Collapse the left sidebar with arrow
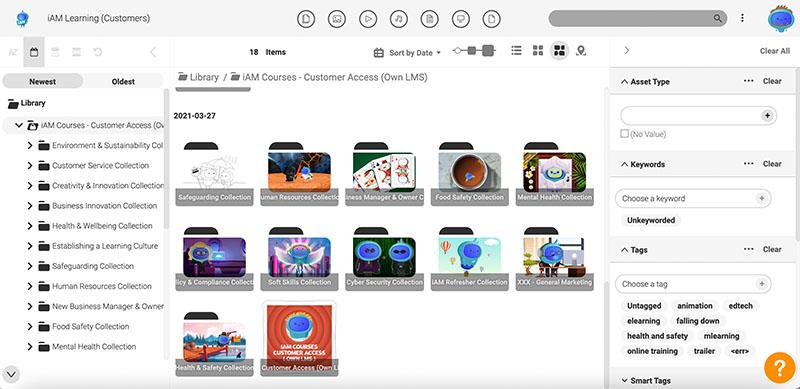Image resolution: width=800 pixels, height=389 pixels. [153, 52]
